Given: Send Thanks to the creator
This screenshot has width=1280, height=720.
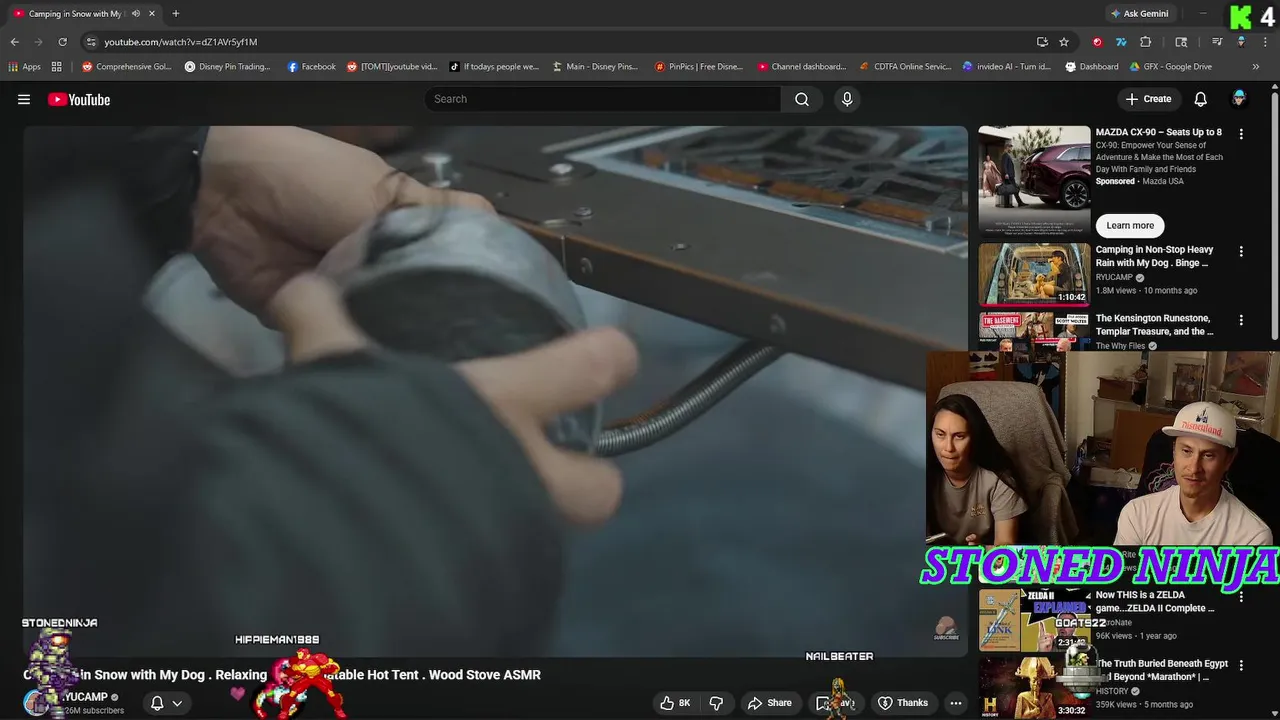Looking at the screenshot, I should [x=903, y=703].
